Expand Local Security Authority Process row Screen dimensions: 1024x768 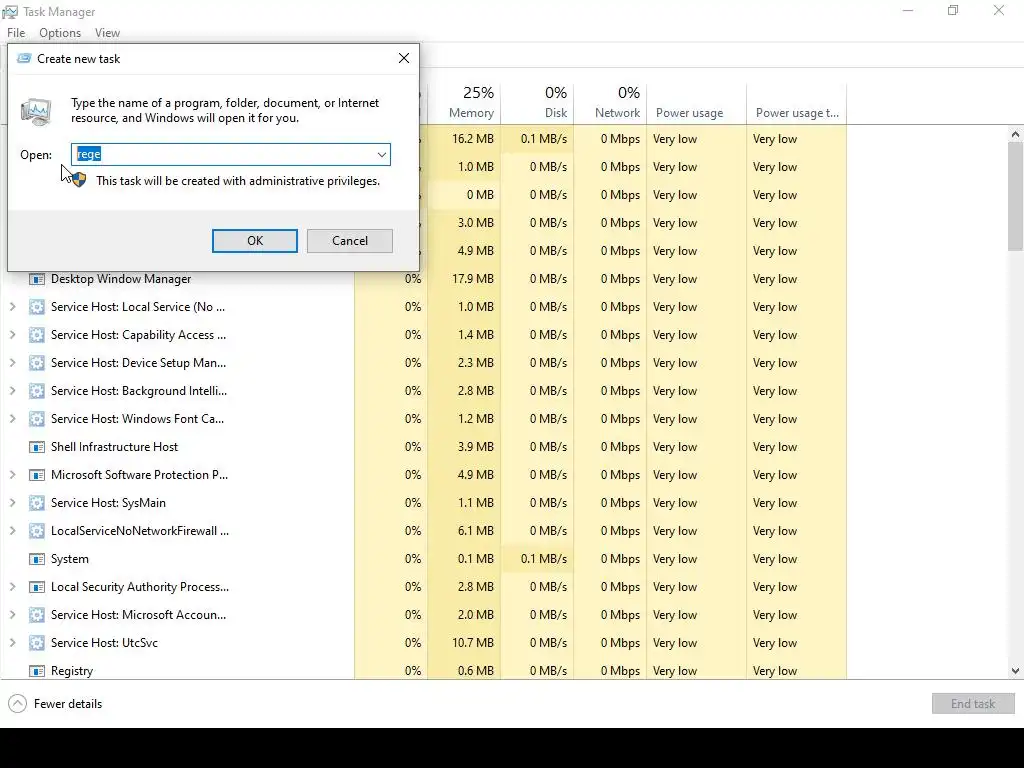point(12,586)
